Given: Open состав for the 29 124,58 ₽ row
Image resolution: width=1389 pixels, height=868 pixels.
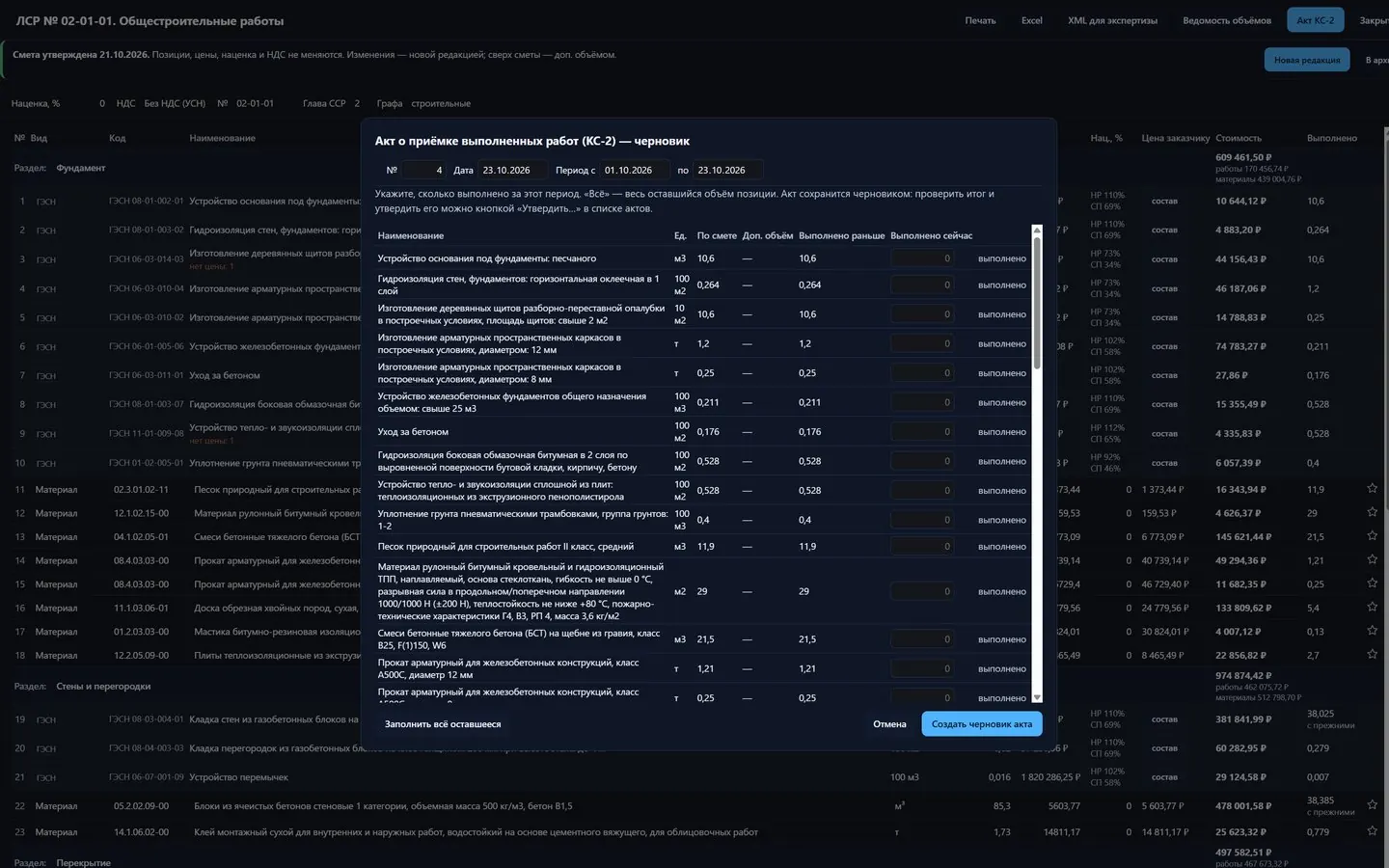Looking at the screenshot, I should point(1164,776).
